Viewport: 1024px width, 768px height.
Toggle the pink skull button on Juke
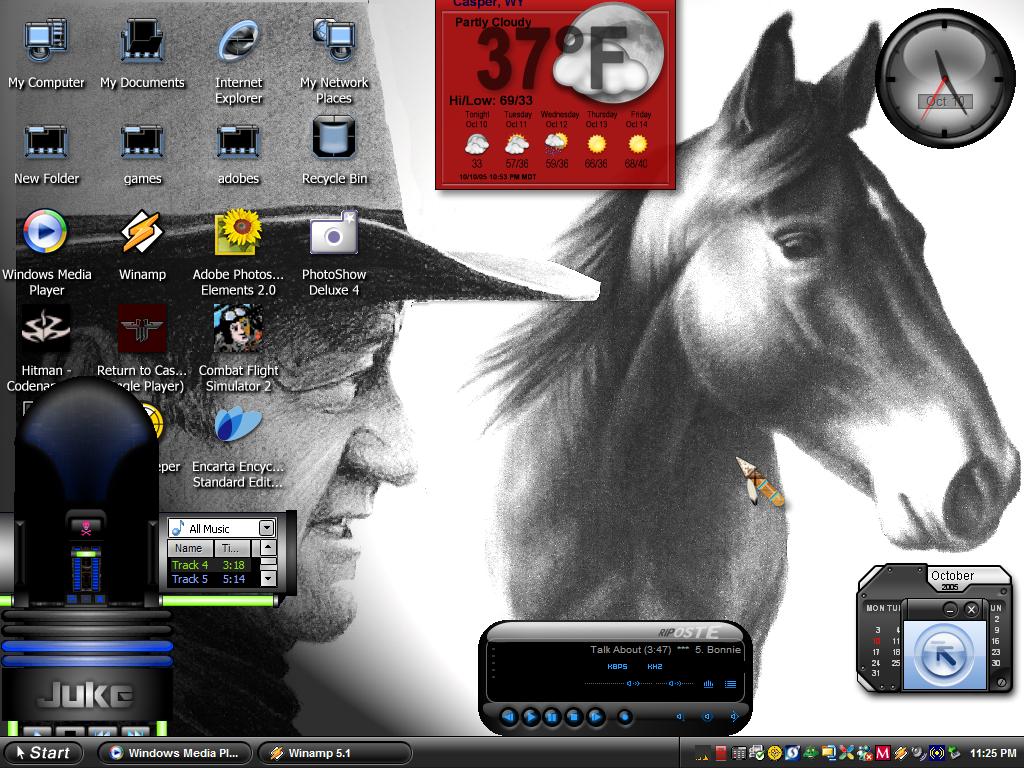coord(86,528)
